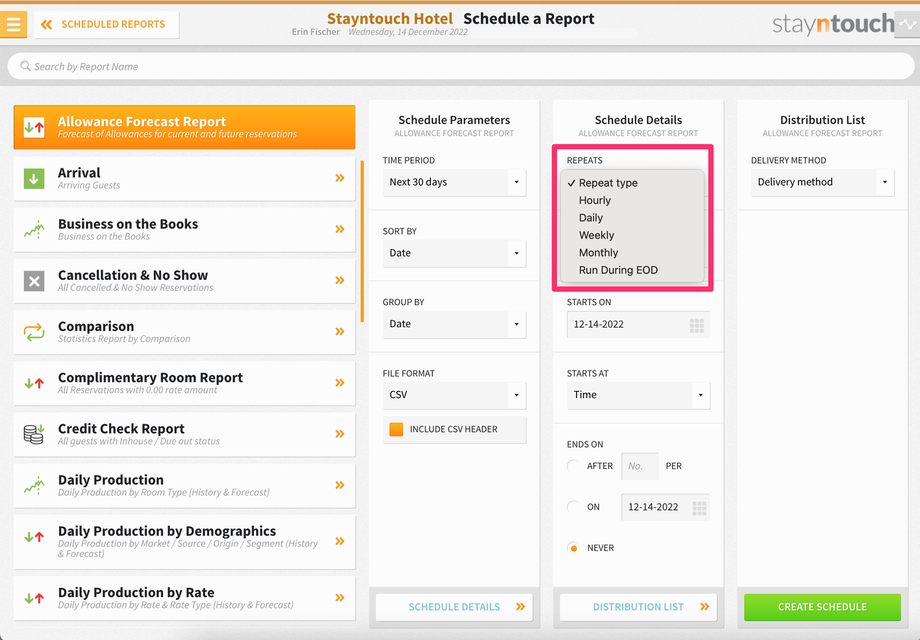This screenshot has height=640, width=920.
Task: Go back to Scheduled Reports
Action: (106, 25)
